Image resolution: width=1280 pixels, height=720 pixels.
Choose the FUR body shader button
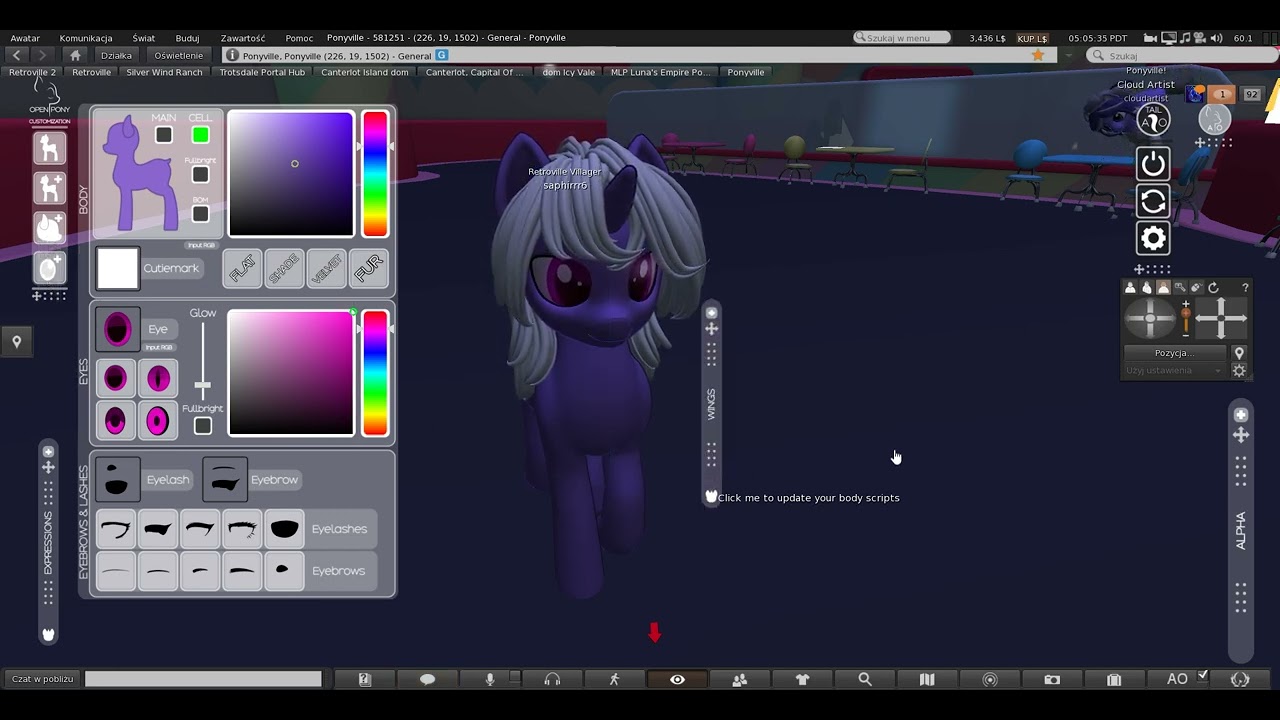[369, 268]
